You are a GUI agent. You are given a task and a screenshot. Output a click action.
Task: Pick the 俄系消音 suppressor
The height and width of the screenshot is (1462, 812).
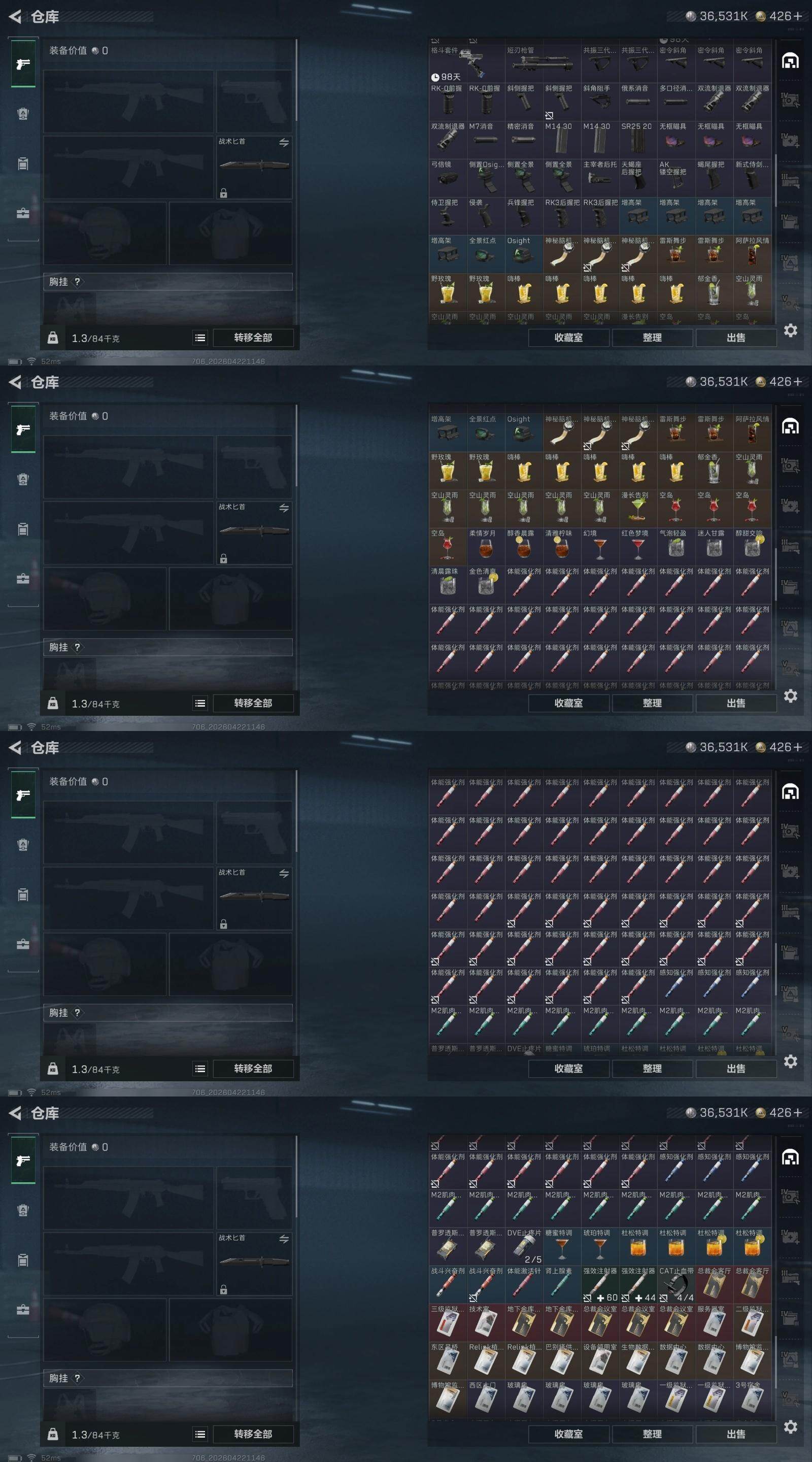coord(638,102)
